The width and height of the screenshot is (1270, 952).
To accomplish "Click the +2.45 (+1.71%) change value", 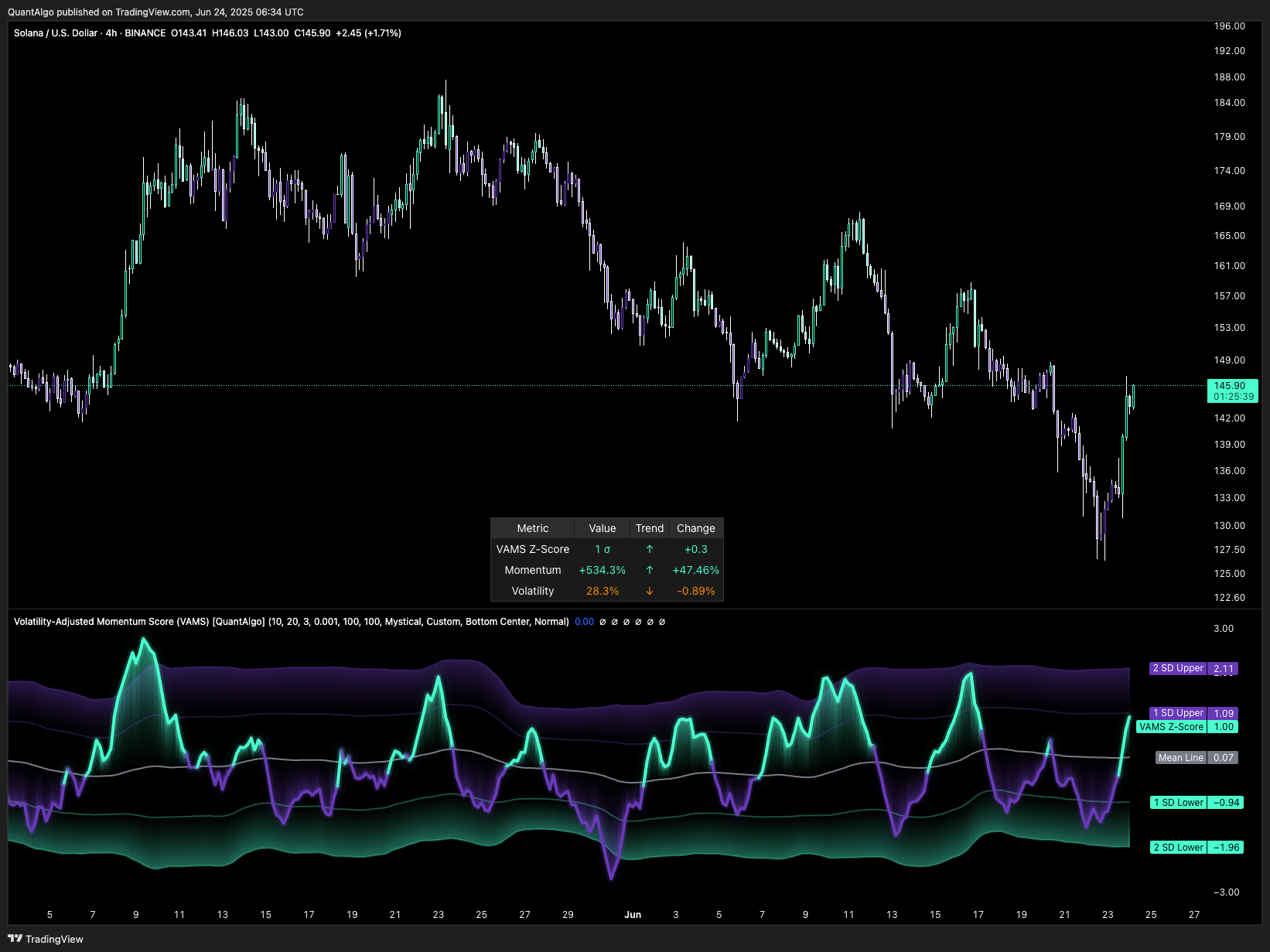I will (x=368, y=33).
